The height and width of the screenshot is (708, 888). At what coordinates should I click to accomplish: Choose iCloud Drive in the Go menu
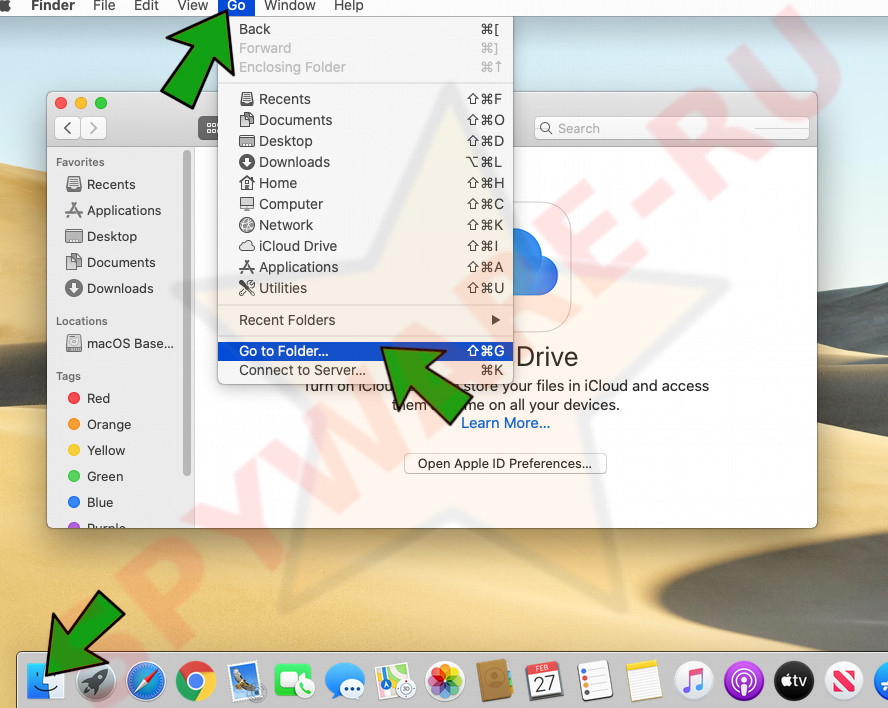click(x=365, y=246)
